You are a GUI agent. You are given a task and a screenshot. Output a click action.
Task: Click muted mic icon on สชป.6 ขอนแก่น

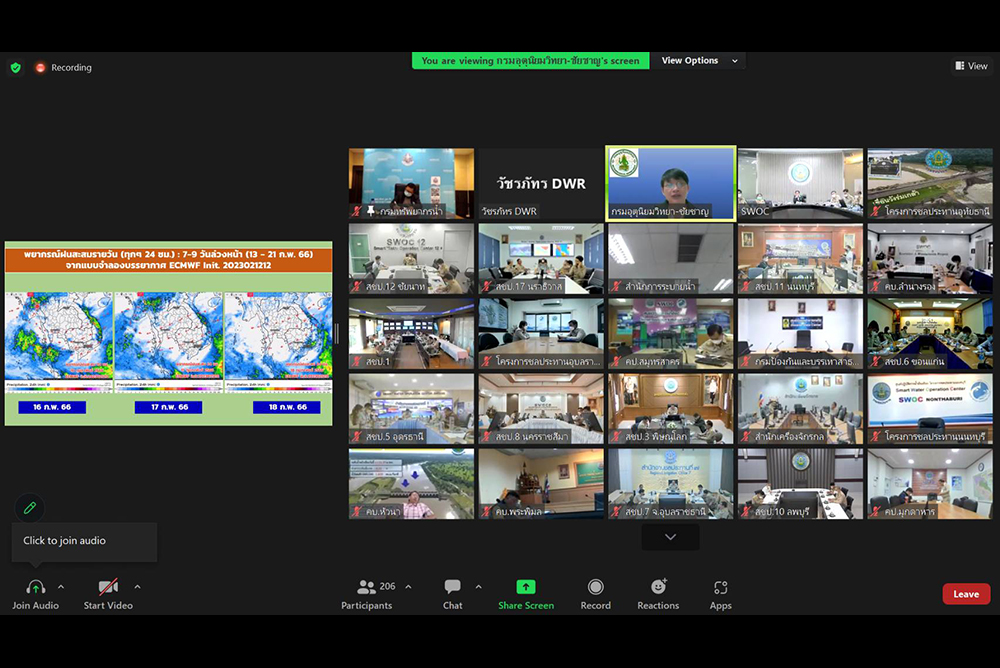pos(876,362)
